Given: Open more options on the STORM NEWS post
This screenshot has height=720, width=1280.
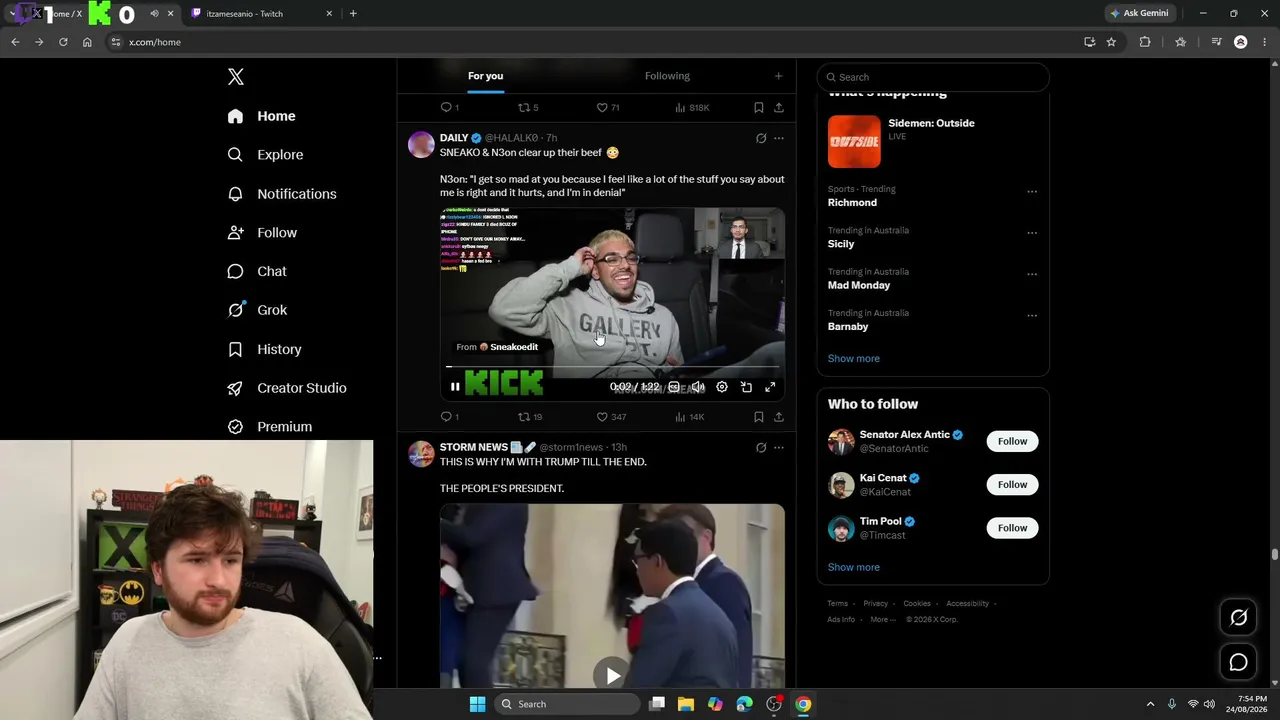Looking at the screenshot, I should pyautogui.click(x=779, y=447).
